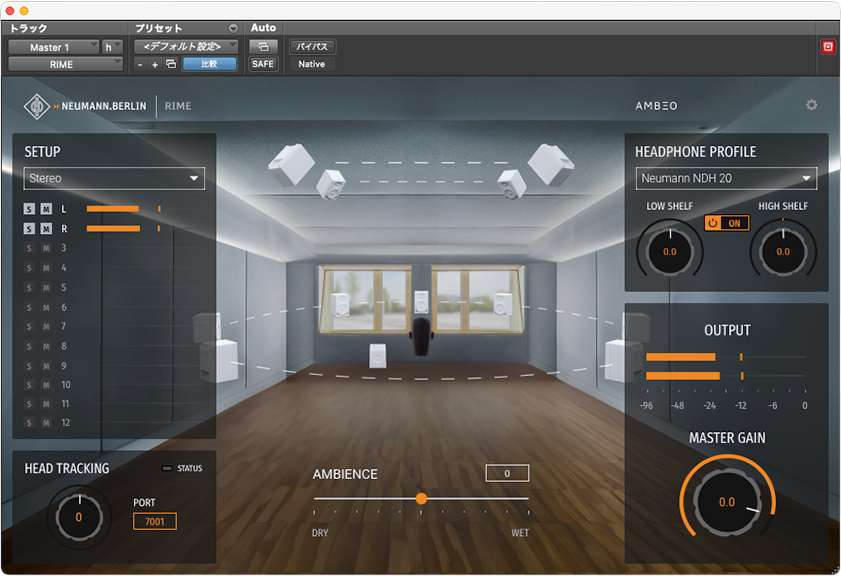Click the center front speaker in room
841x576 pixels.
pos(421,302)
